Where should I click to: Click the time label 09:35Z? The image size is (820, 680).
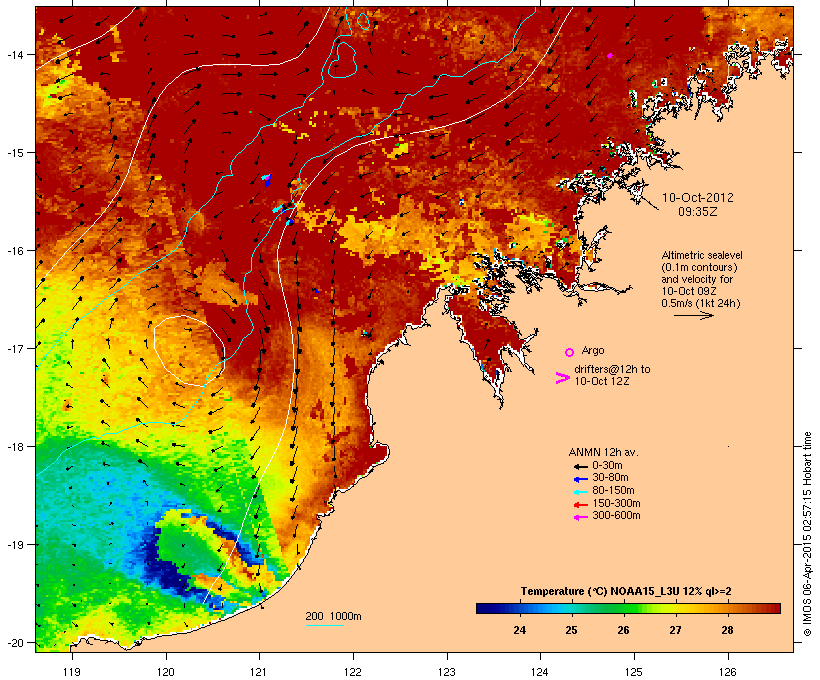point(698,212)
